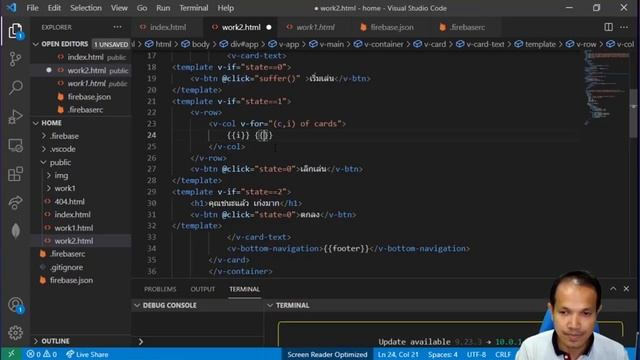Viewport: 640px width, 360px height.
Task: Change file encoding UTF-8
Action: 476,354
